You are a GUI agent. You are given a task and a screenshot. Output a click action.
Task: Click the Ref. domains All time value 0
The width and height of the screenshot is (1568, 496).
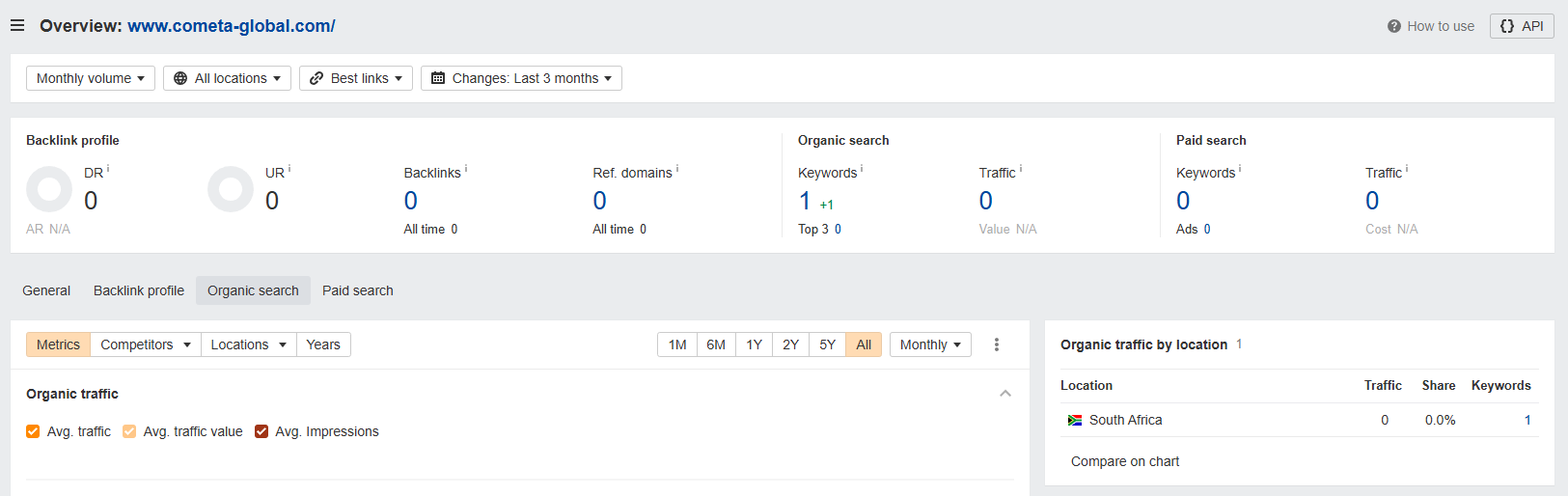(644, 230)
